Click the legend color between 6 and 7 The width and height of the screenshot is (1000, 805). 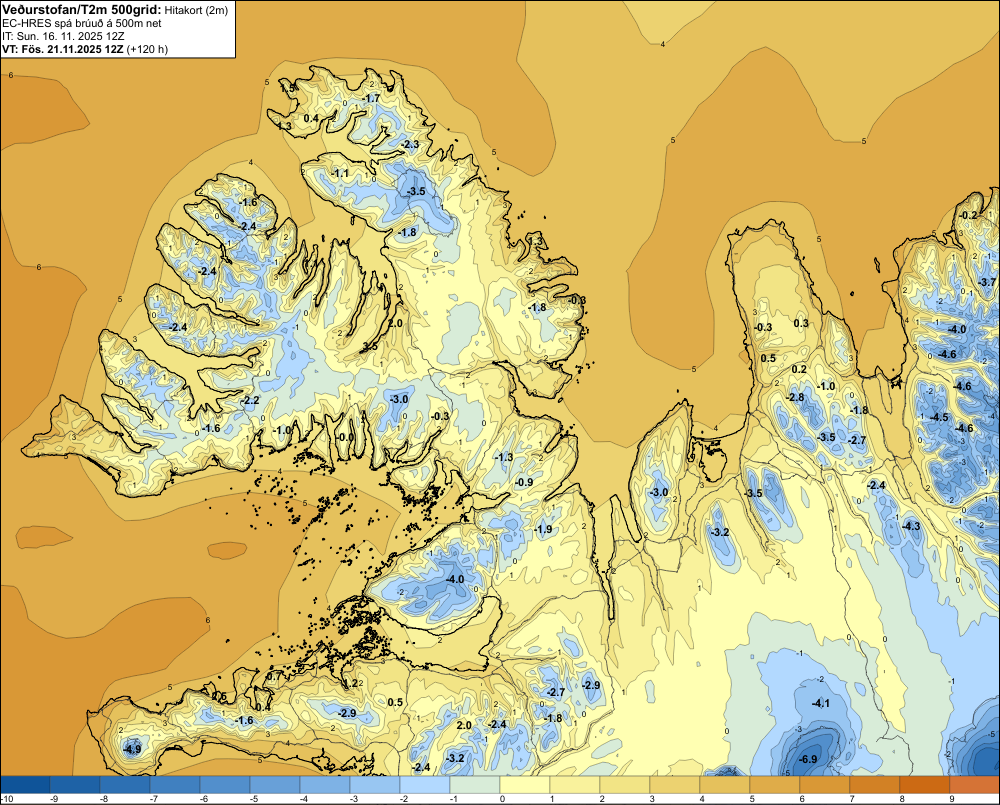(825, 784)
